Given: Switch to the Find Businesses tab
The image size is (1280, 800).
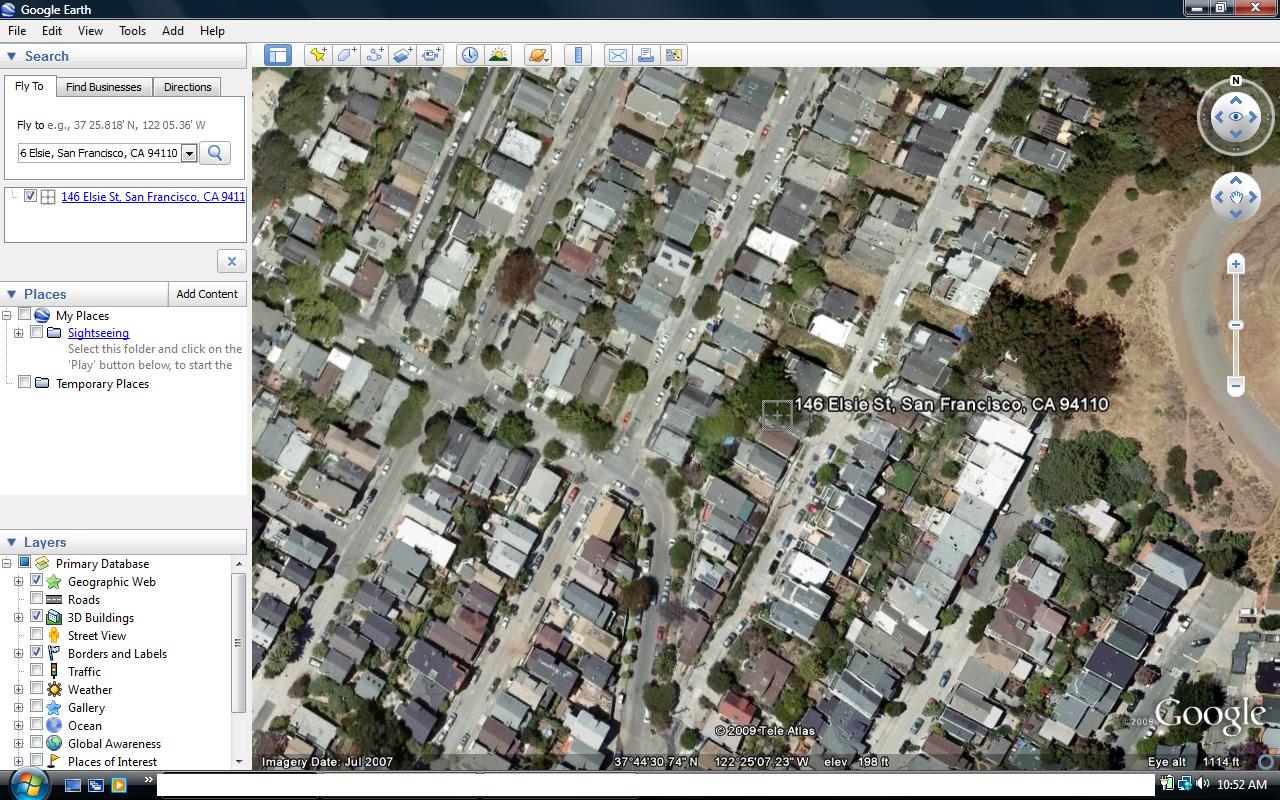Looking at the screenshot, I should pyautogui.click(x=104, y=87).
